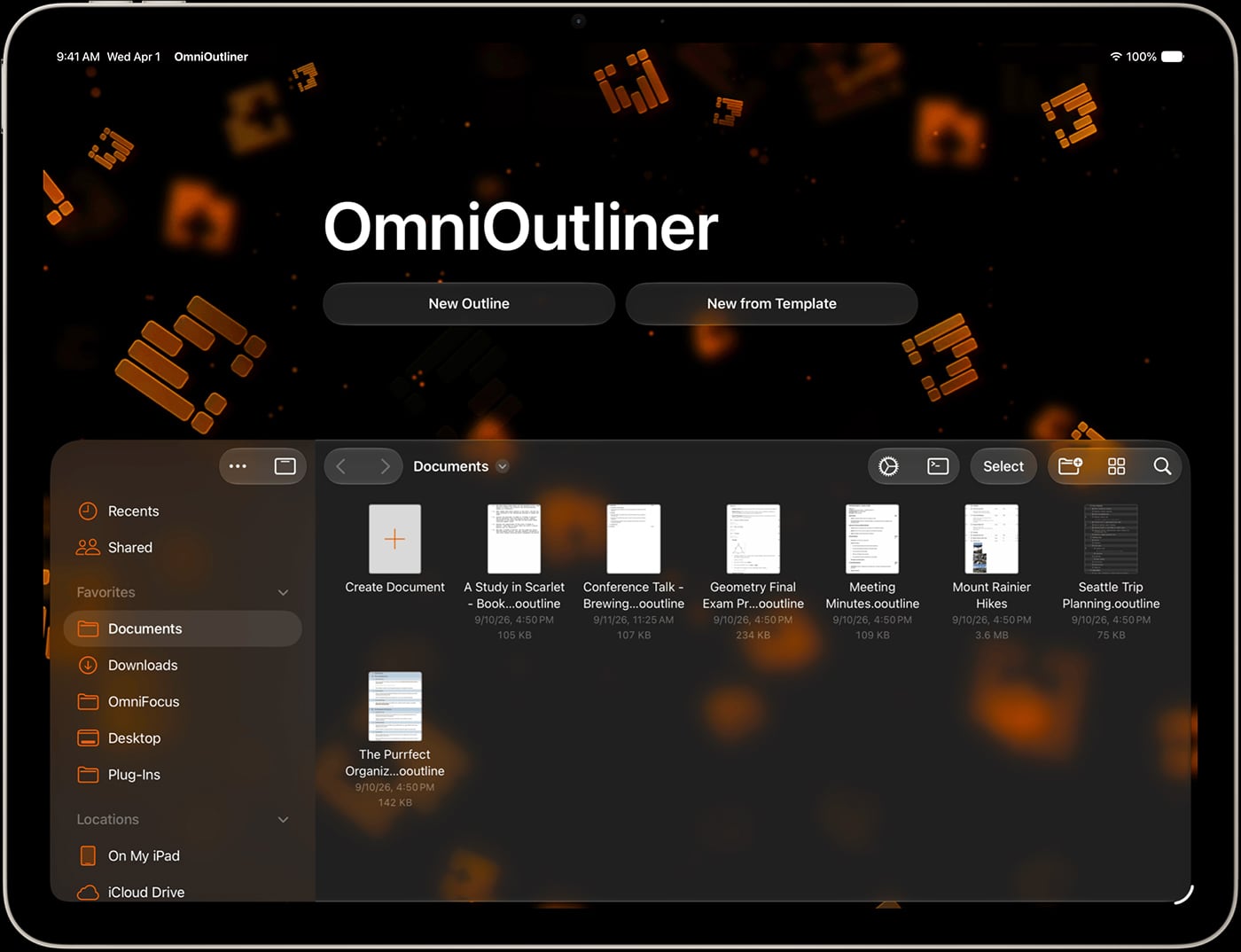The height and width of the screenshot is (952, 1241).
Task: Toggle the sidebar panel icon
Action: coord(285,466)
